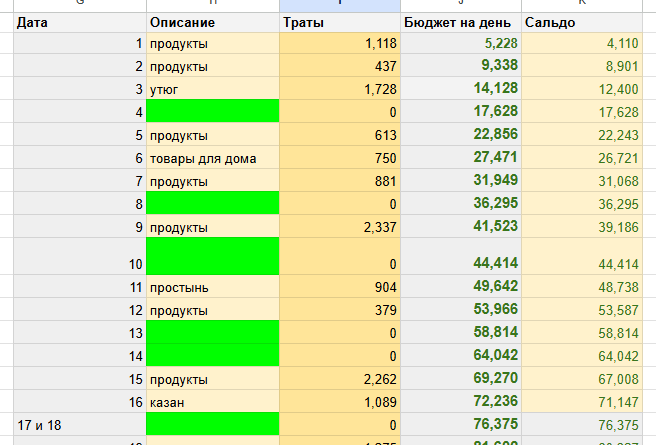The height and width of the screenshot is (445, 656).
Task: Select the green description cell for day 14
Action: pyautogui.click(x=213, y=355)
